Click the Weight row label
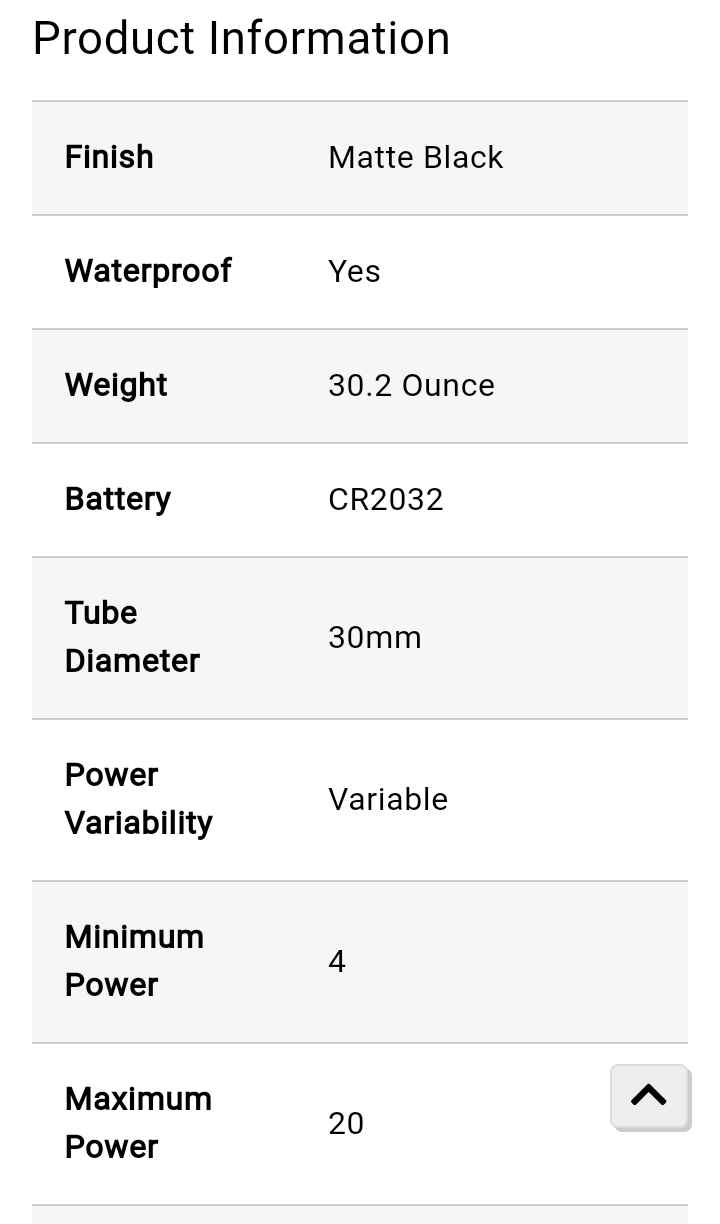 pos(116,385)
